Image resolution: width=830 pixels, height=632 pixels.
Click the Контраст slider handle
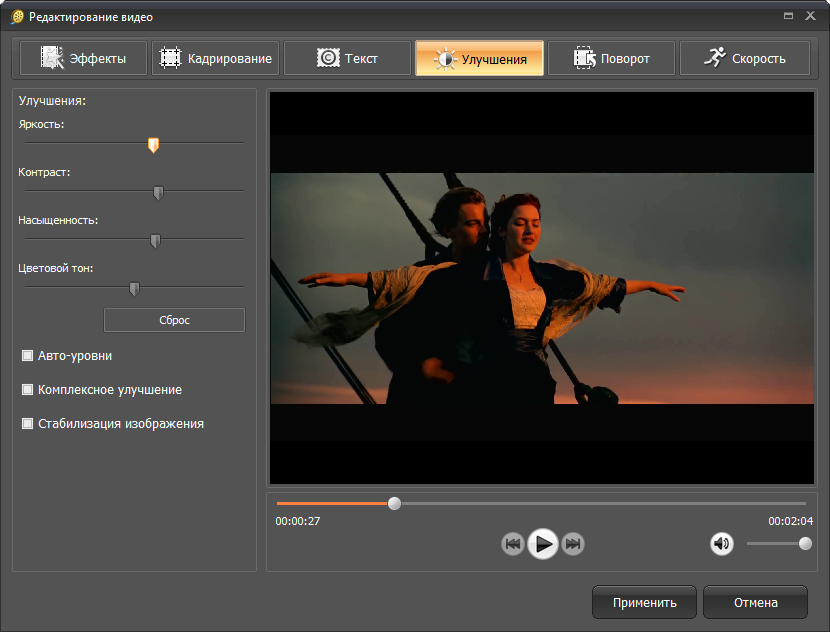pos(158,193)
